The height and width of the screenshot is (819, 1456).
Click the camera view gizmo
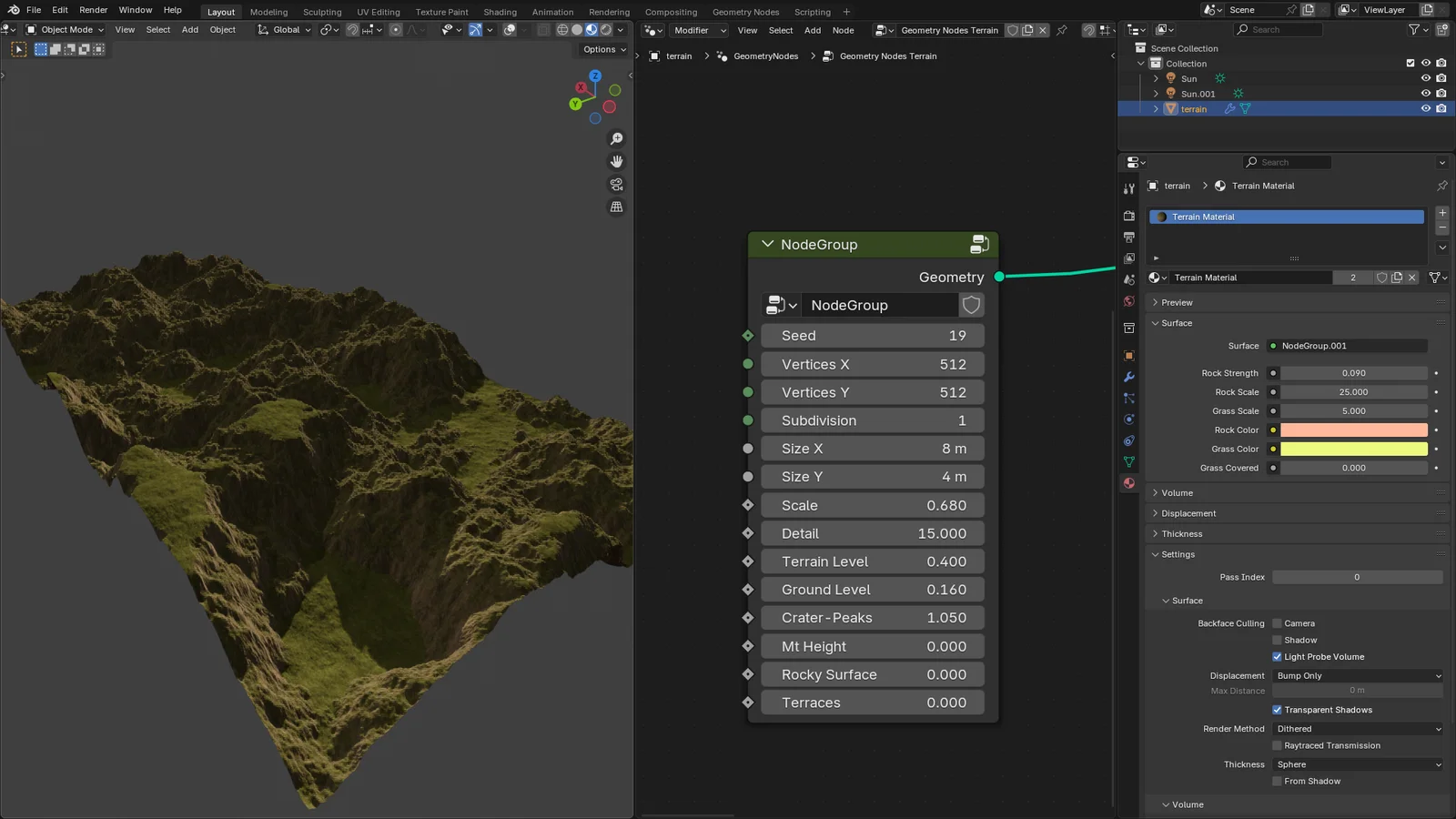617,184
